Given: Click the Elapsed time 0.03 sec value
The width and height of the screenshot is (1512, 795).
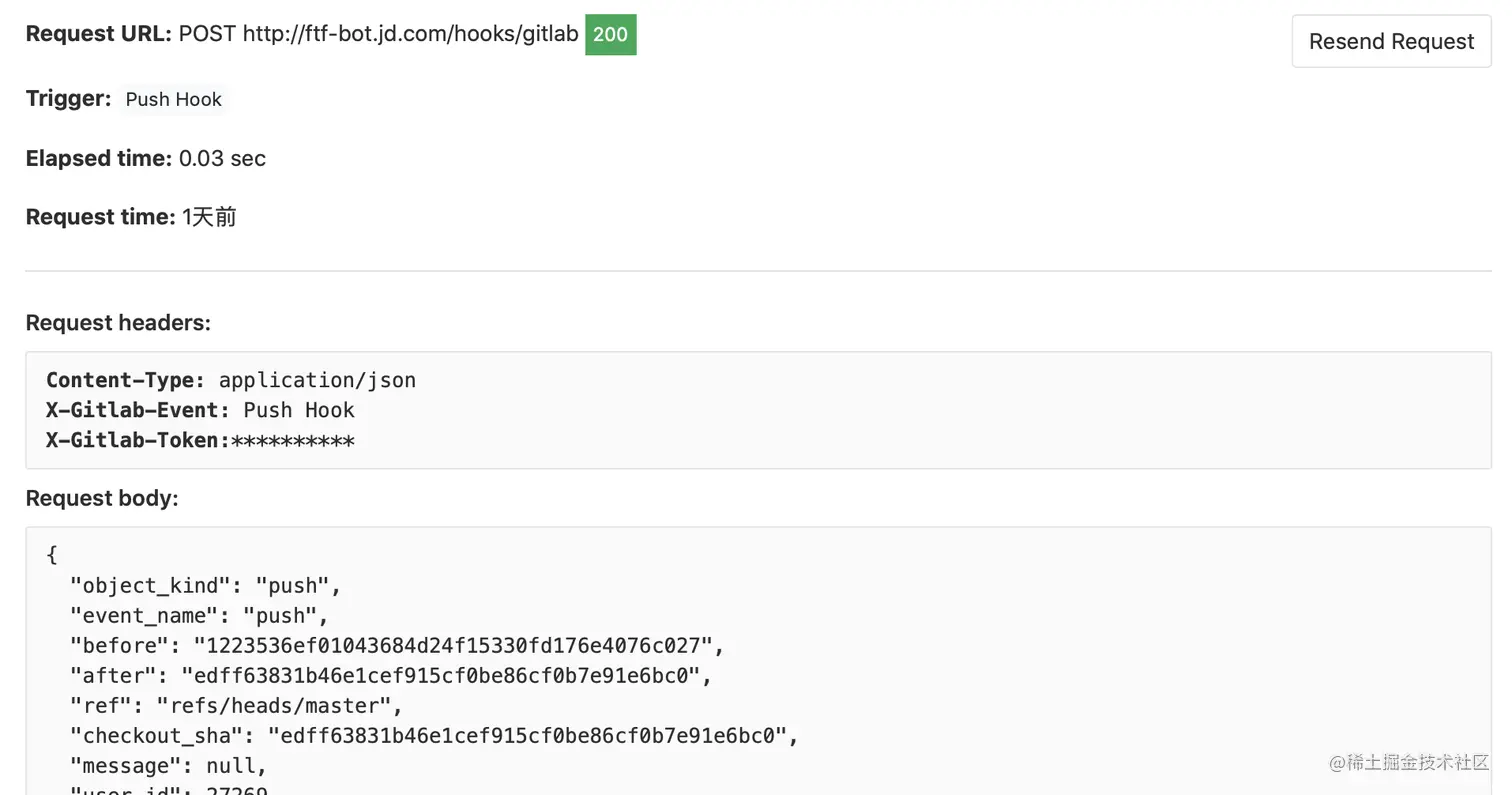Looking at the screenshot, I should [x=222, y=158].
